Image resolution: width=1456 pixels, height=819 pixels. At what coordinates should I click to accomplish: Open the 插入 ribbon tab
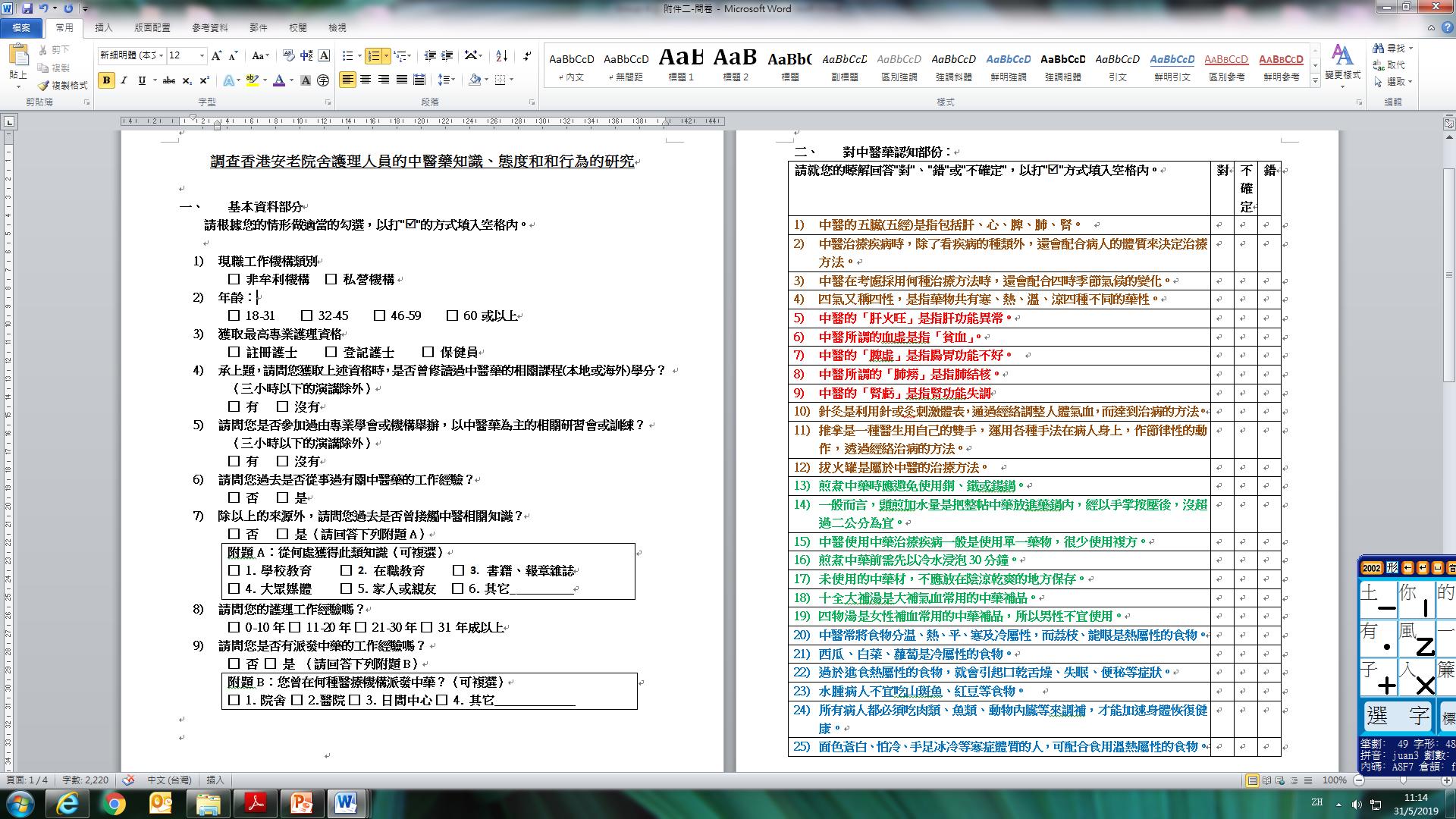103,27
